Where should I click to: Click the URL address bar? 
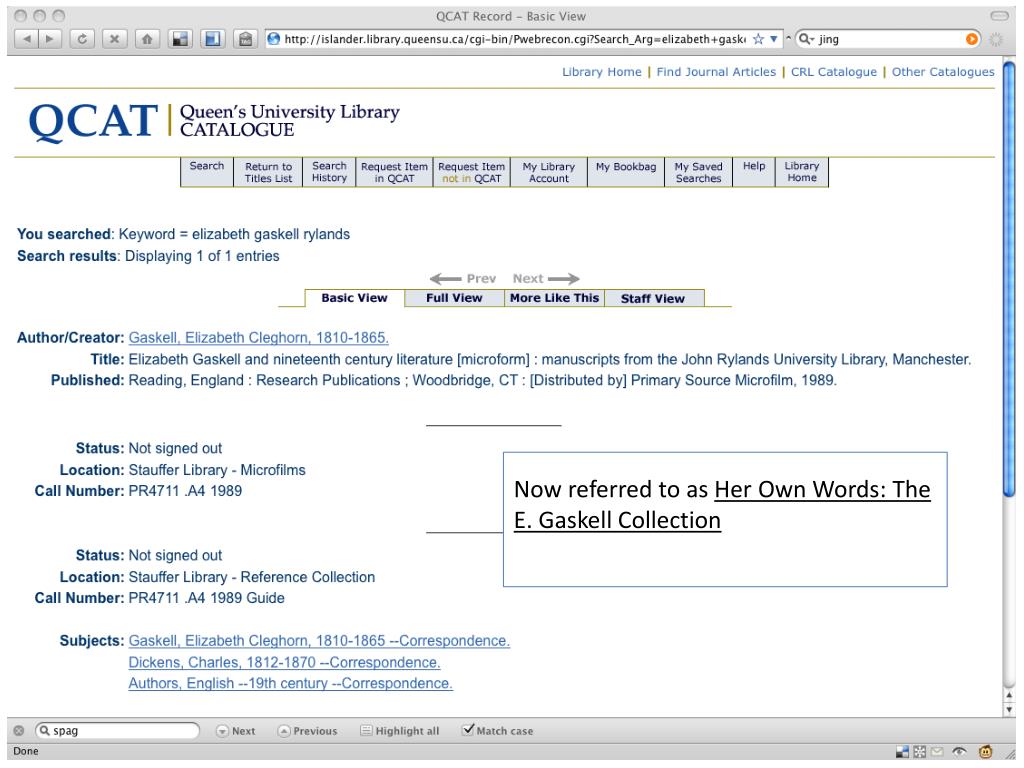516,39
